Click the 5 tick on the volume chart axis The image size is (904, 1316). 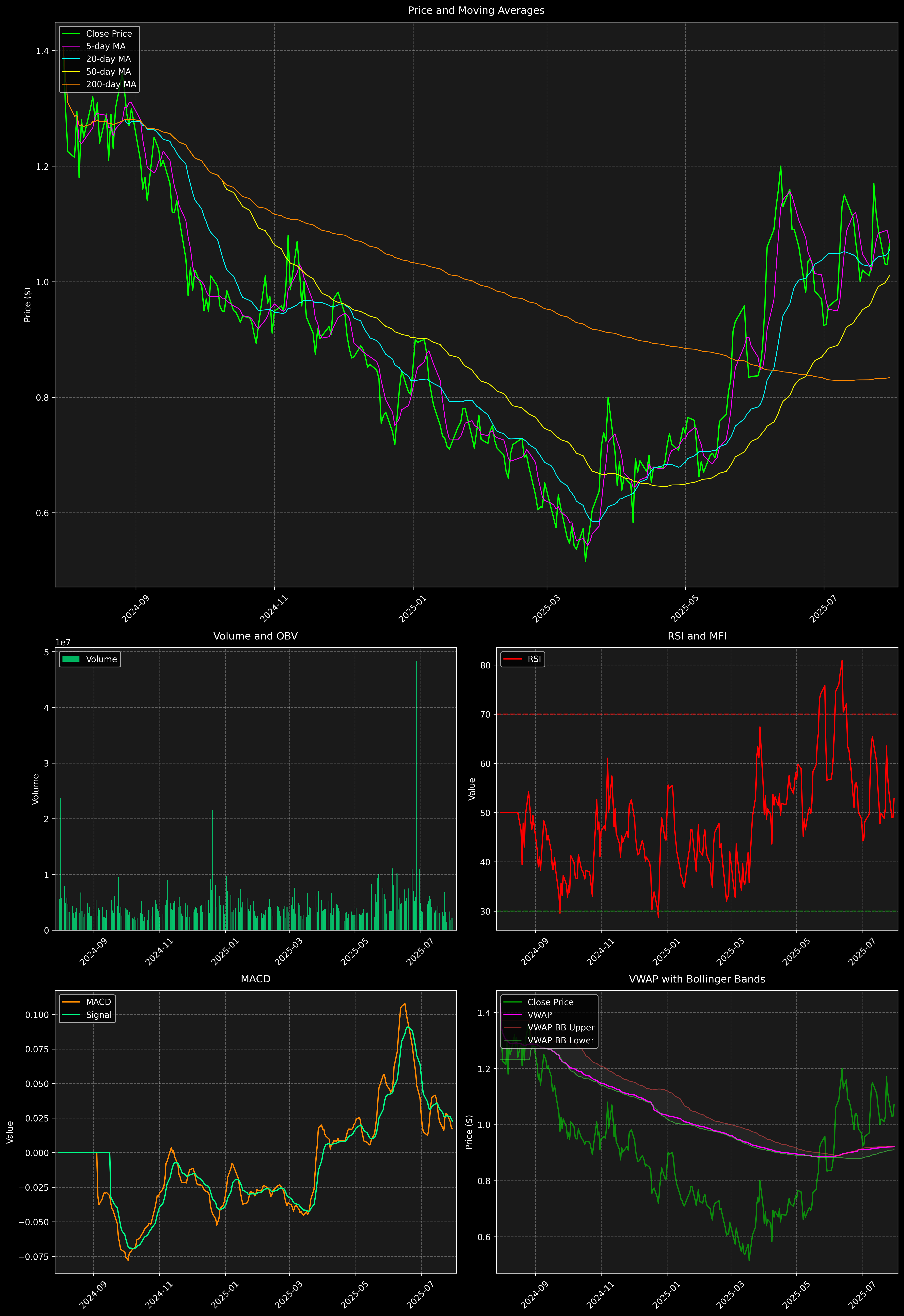click(47, 652)
